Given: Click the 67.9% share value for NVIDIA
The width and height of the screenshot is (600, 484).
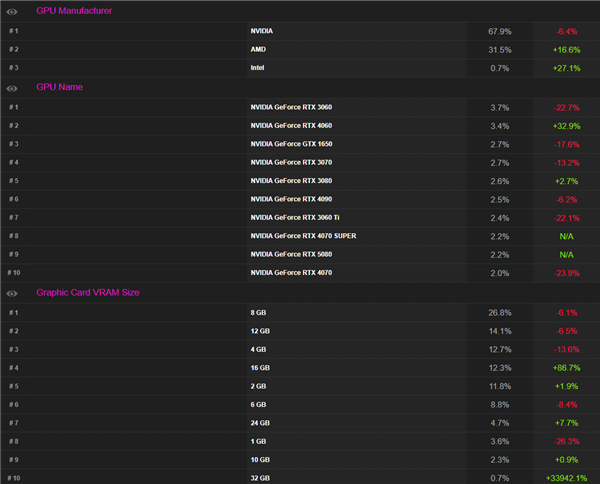Looking at the screenshot, I should click(x=497, y=31).
